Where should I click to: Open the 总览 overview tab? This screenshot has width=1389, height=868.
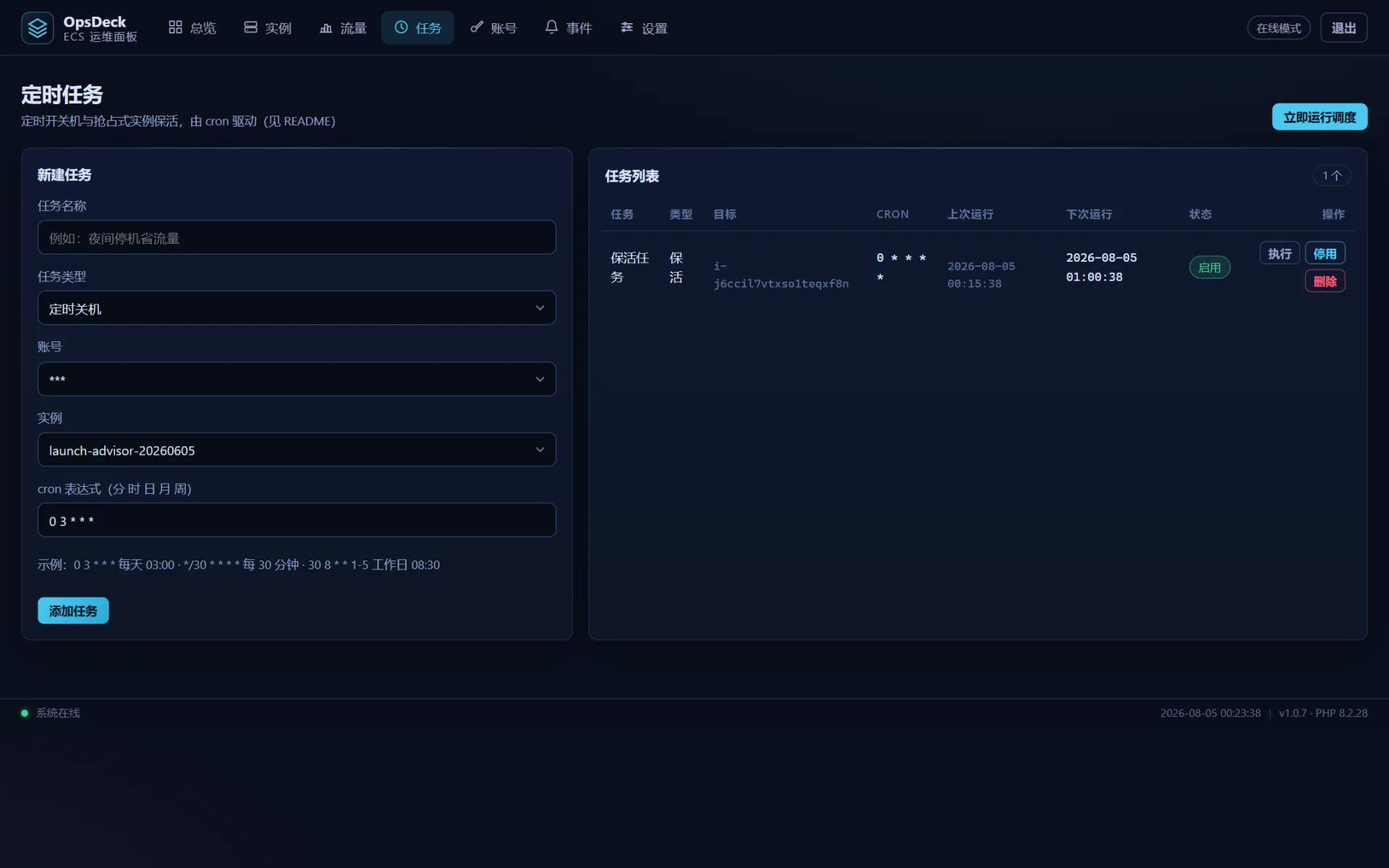point(192,27)
